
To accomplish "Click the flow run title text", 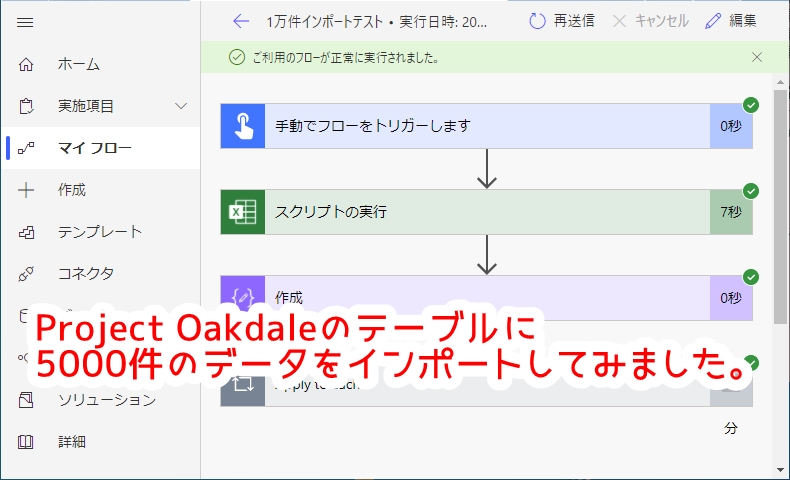I will click(376, 22).
